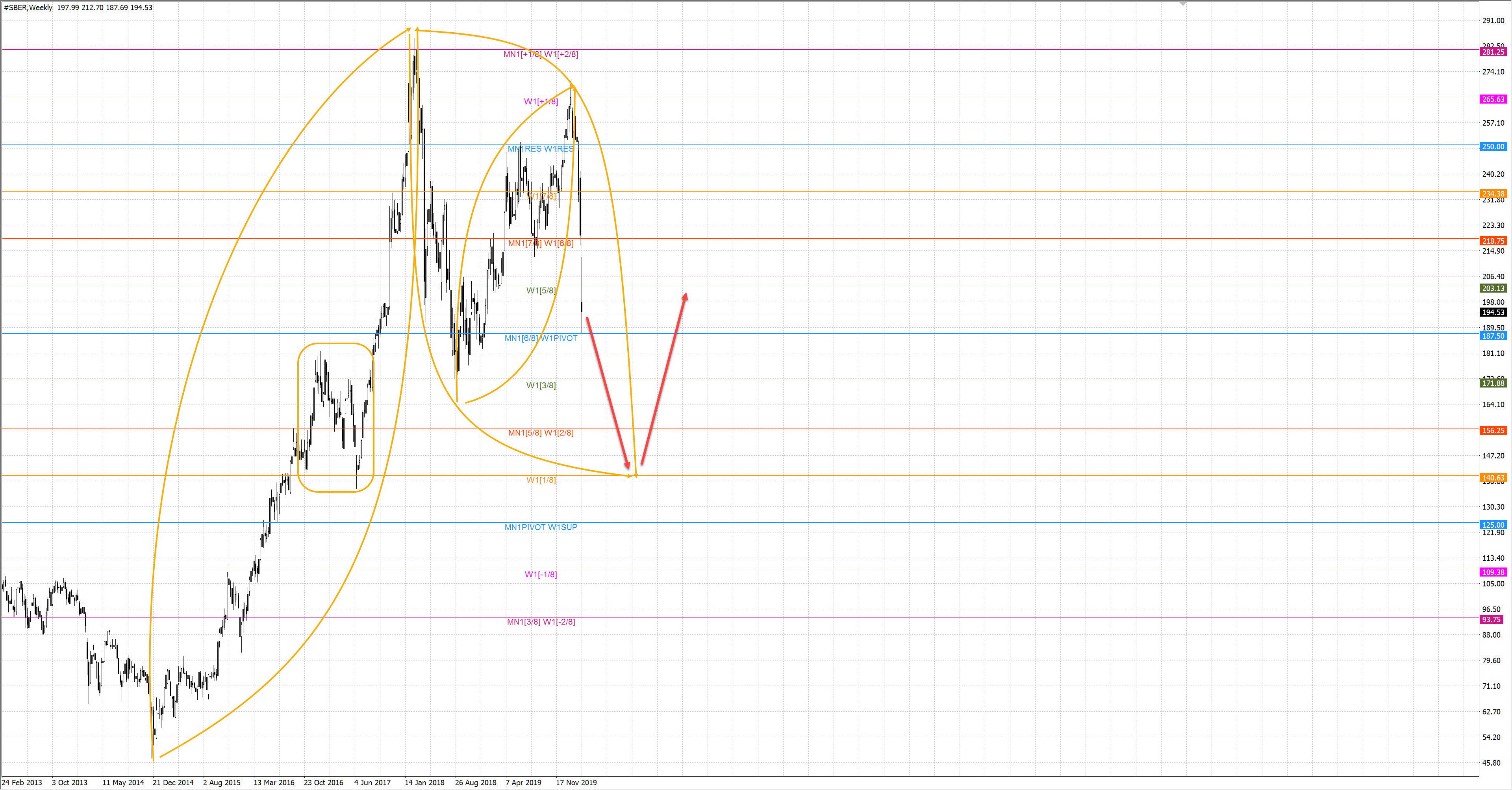The height and width of the screenshot is (790, 1512).
Task: Click the 140.63 orange price tag
Action: (1493, 478)
